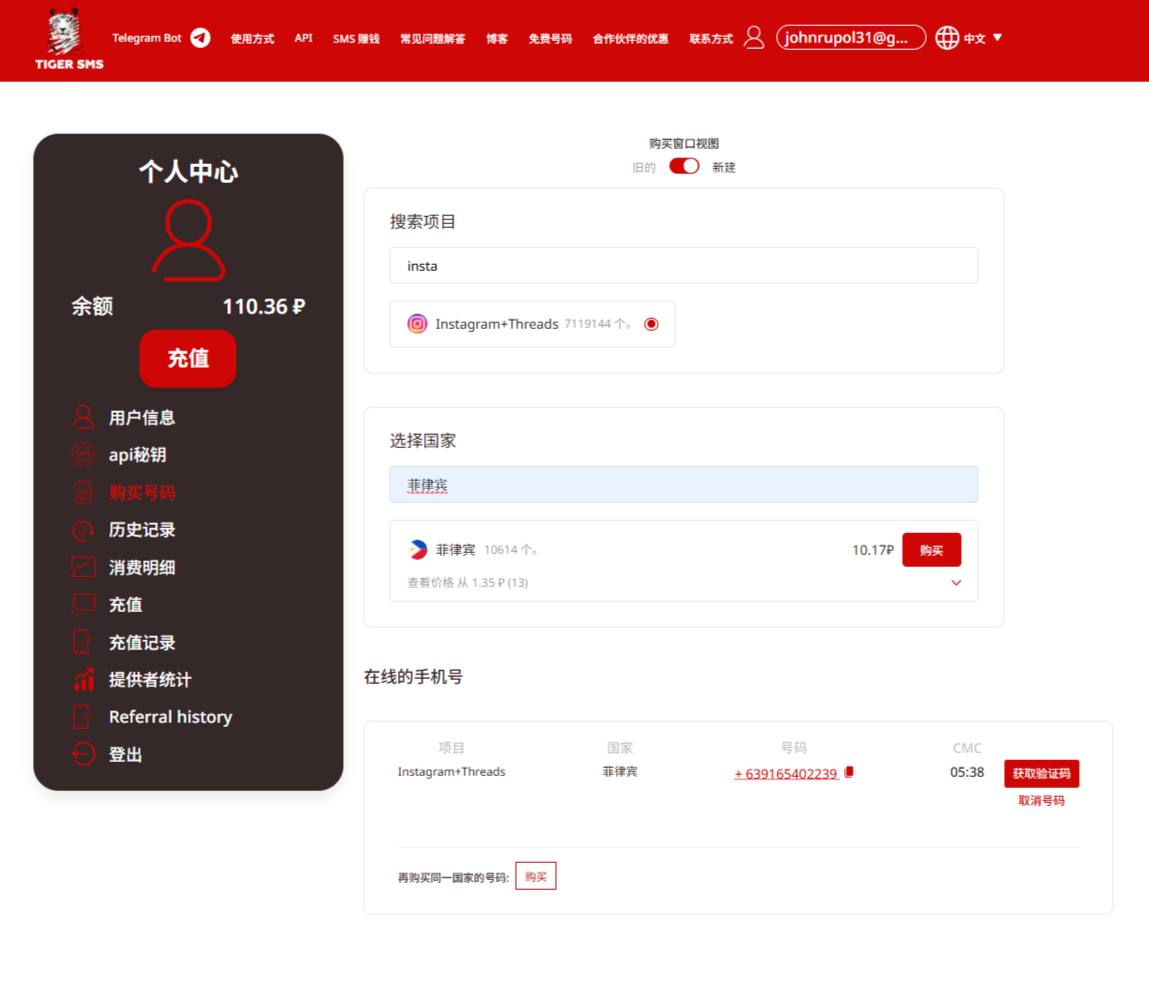Open 消费明细 in the sidebar
This screenshot has width=1149, height=986.
coord(142,567)
